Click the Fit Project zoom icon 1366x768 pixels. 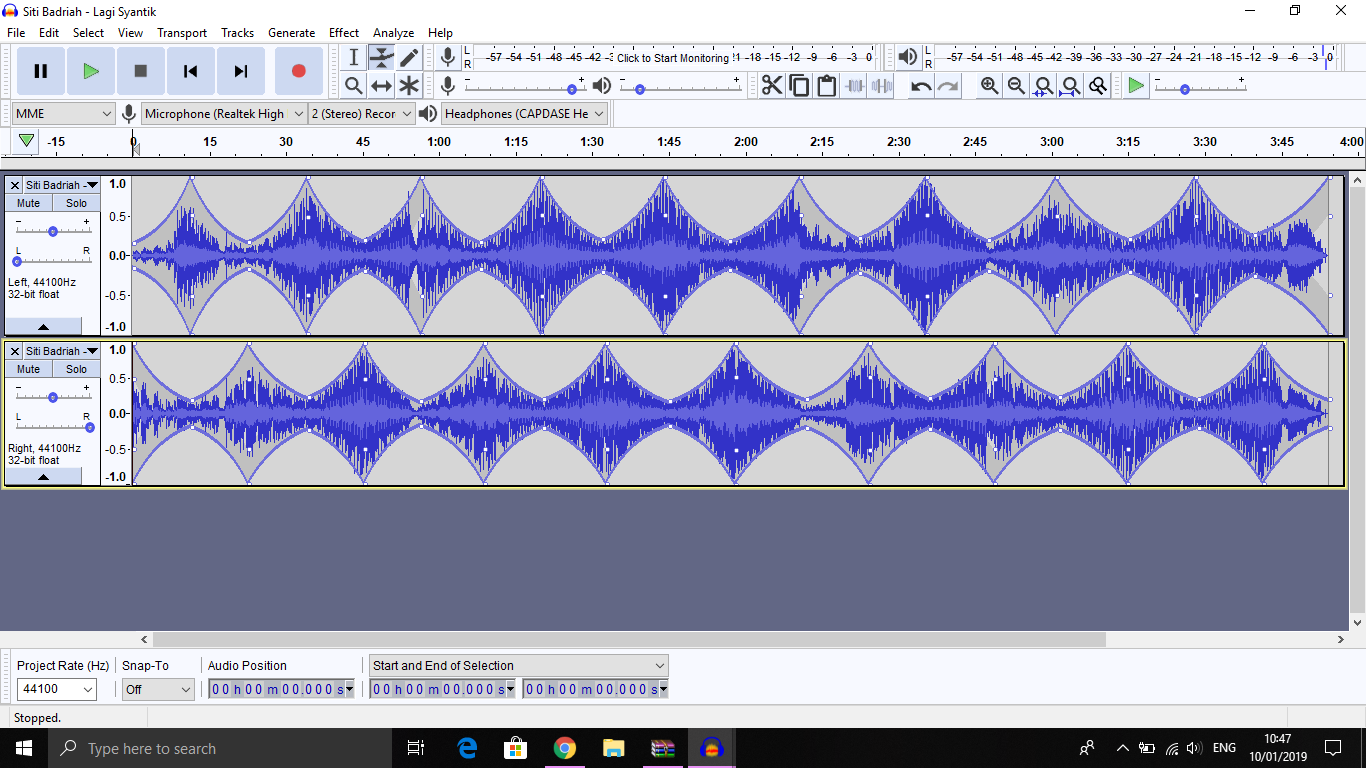tap(1071, 86)
